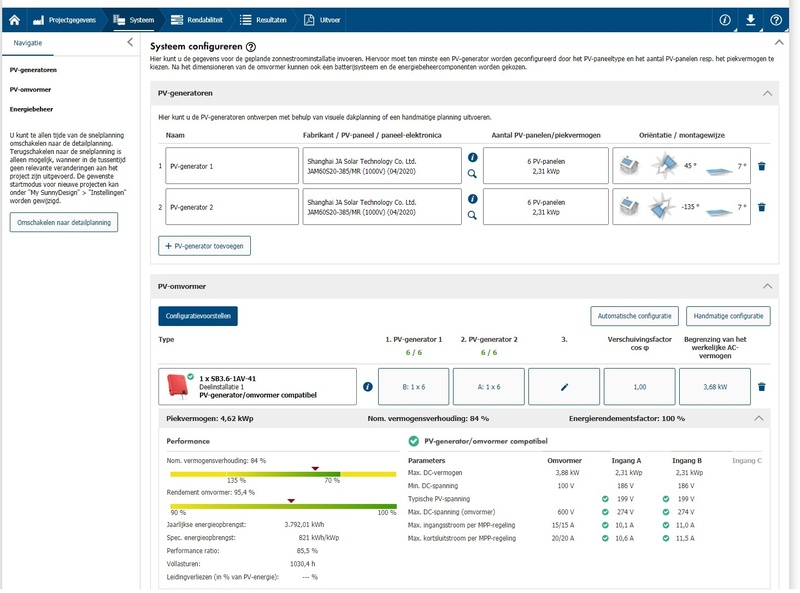Delete PV-generator 1 with trash icon

tap(761, 166)
